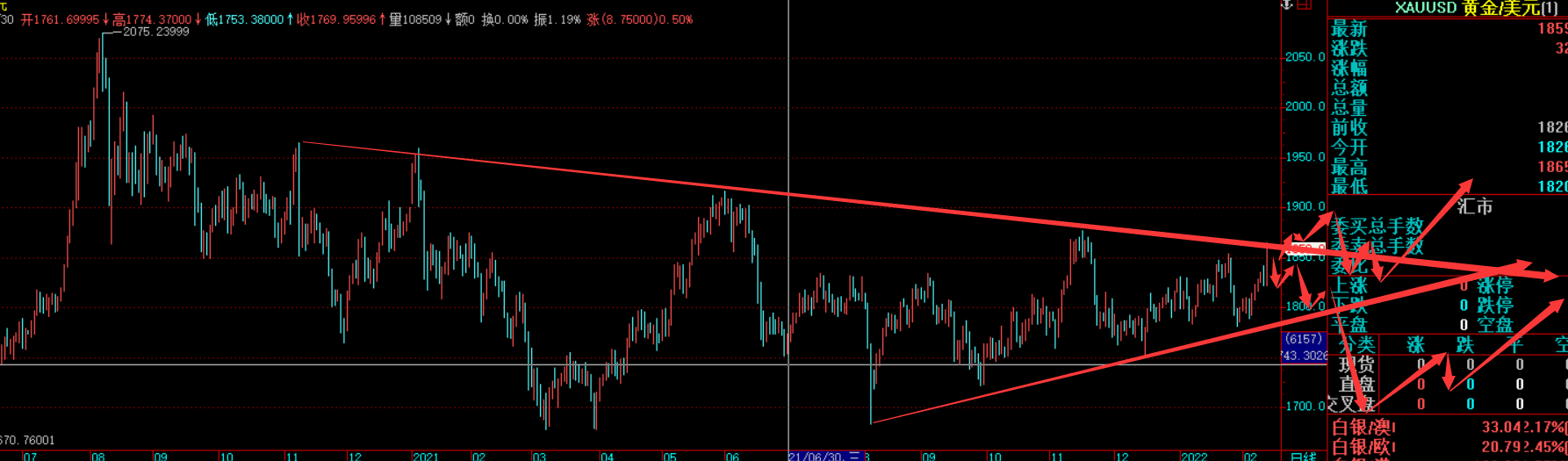Click the 现货 row in category table

1356,364
